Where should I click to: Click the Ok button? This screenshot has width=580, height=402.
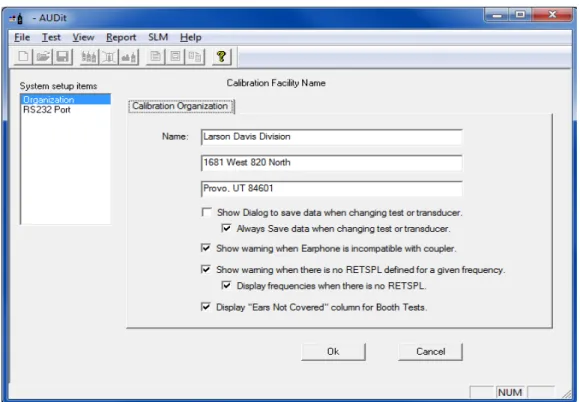pyautogui.click(x=333, y=351)
